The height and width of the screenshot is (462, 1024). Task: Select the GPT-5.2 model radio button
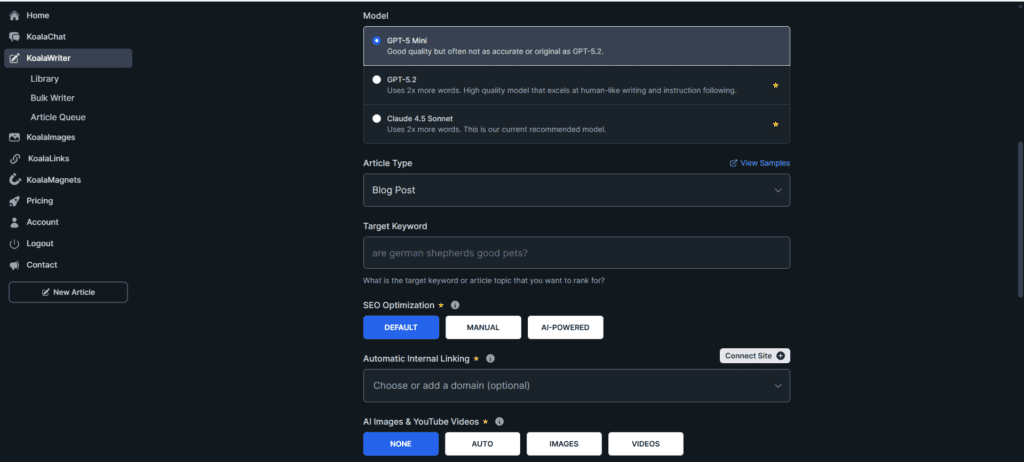[377, 80]
